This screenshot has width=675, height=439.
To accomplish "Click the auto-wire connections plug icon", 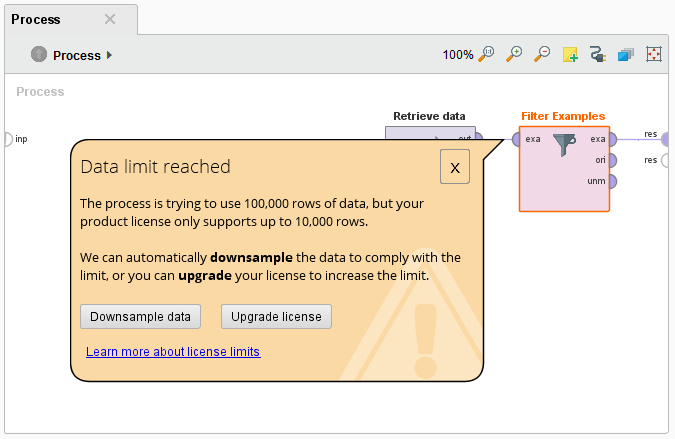I will pos(598,55).
